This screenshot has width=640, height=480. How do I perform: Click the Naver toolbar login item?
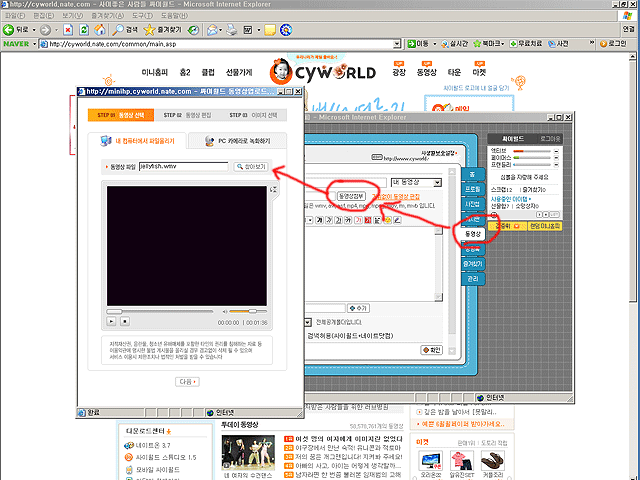613,44
